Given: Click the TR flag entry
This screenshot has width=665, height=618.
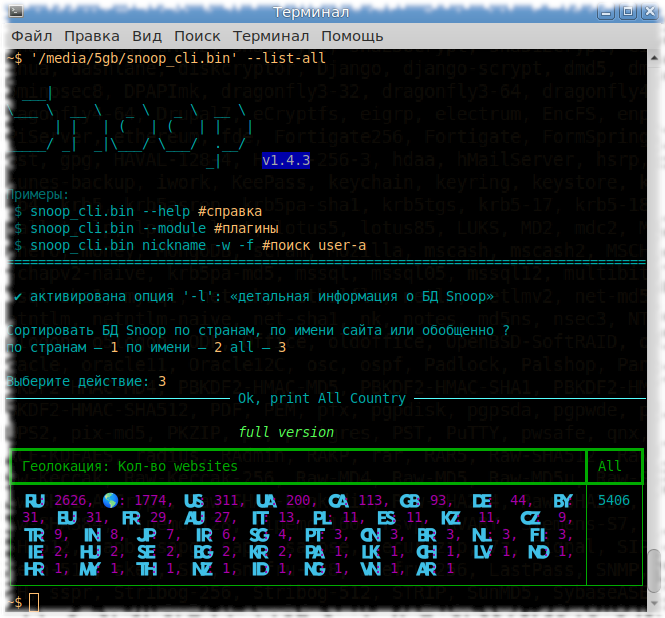Looking at the screenshot, I should [35, 535].
